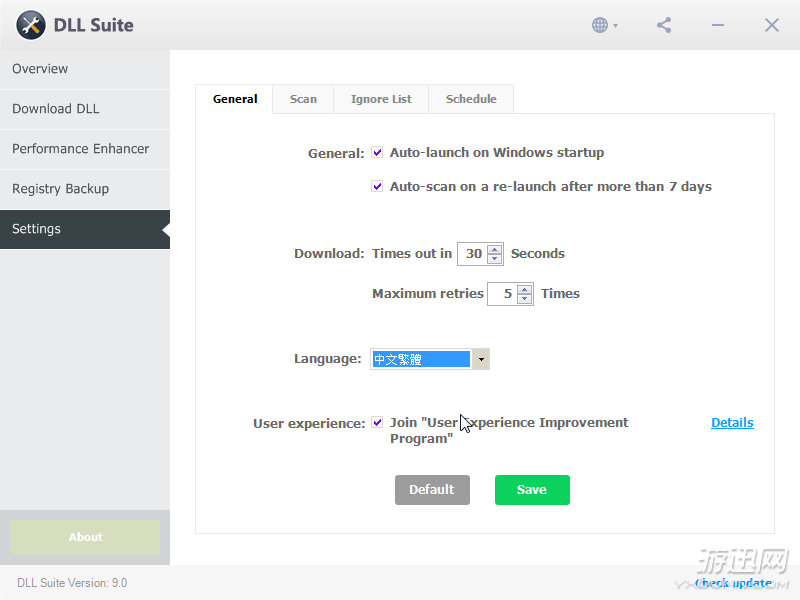Click the DLL Suite wrench logo icon
Viewport: 800px width, 600px height.
pos(31,25)
